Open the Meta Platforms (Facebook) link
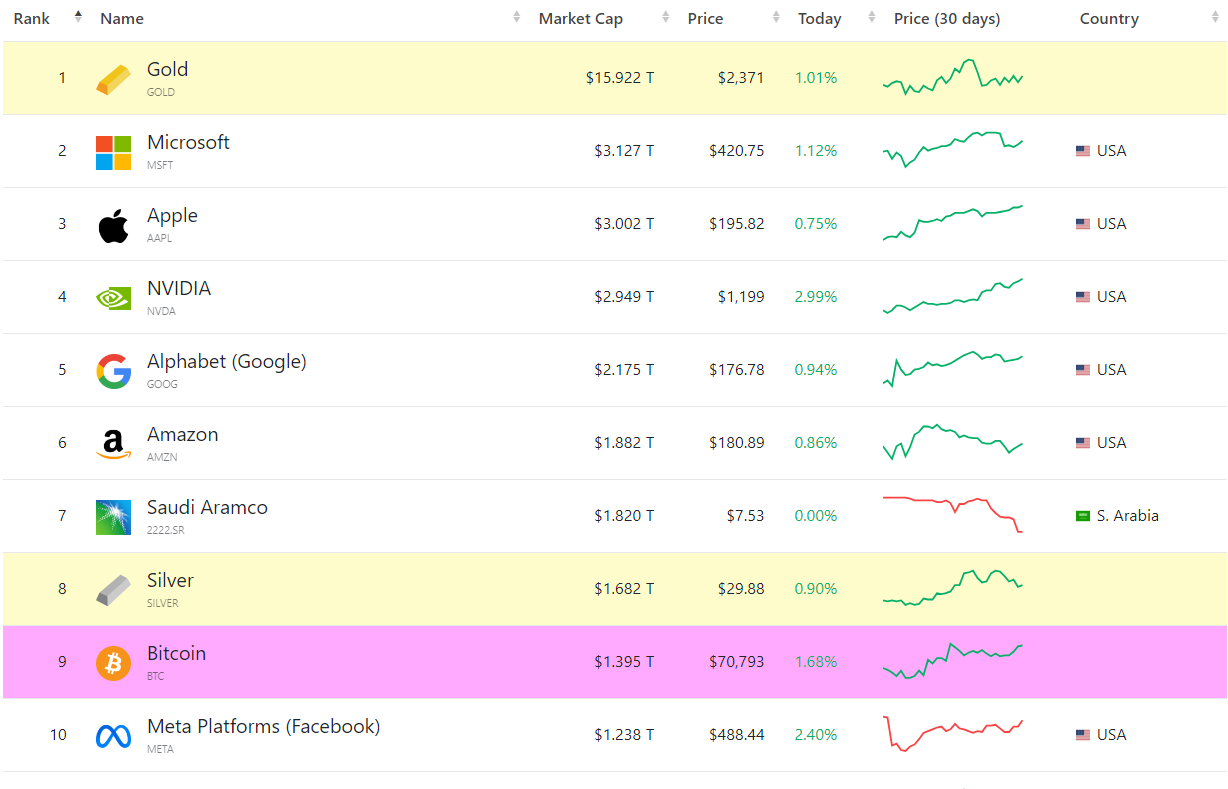This screenshot has height=789, width=1228. coord(263,727)
